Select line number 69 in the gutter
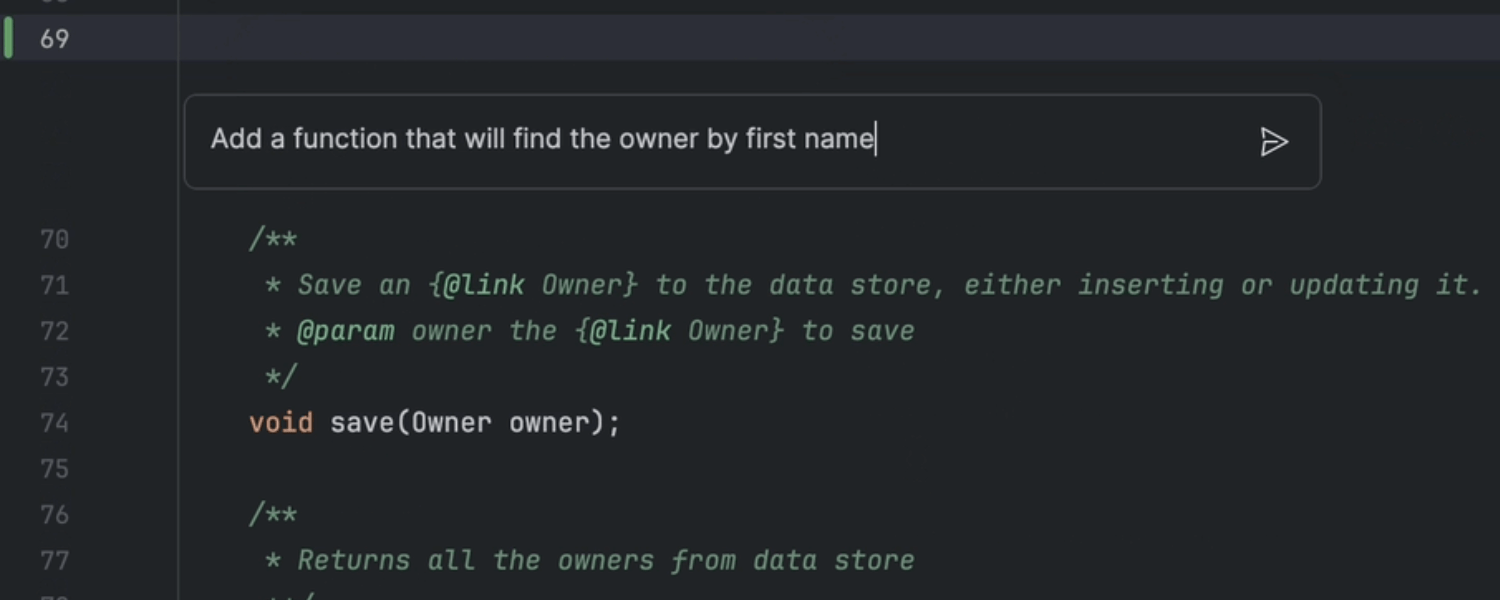This screenshot has width=1500, height=600. [54, 39]
